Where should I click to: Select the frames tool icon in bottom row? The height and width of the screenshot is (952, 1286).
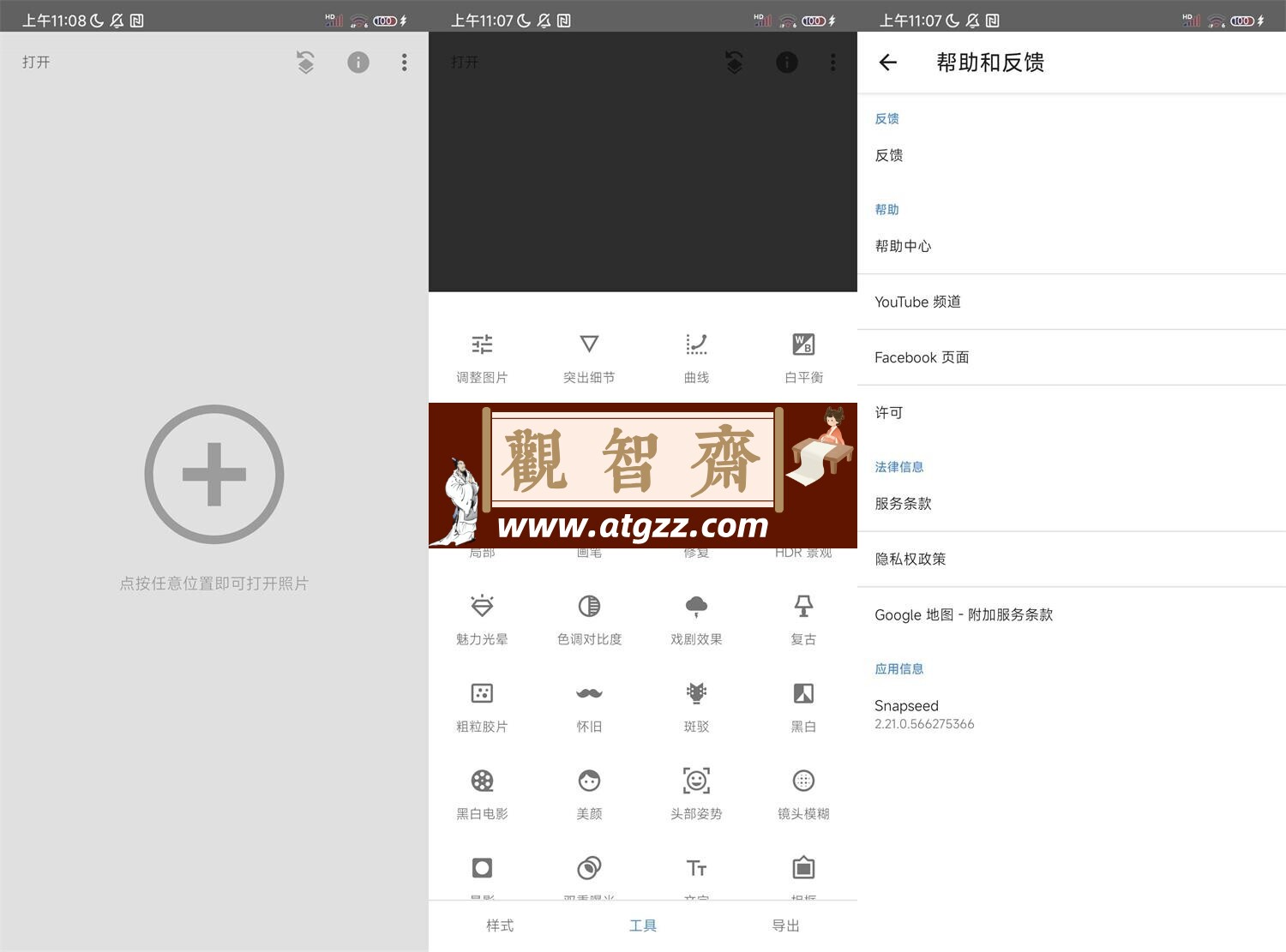[x=803, y=868]
